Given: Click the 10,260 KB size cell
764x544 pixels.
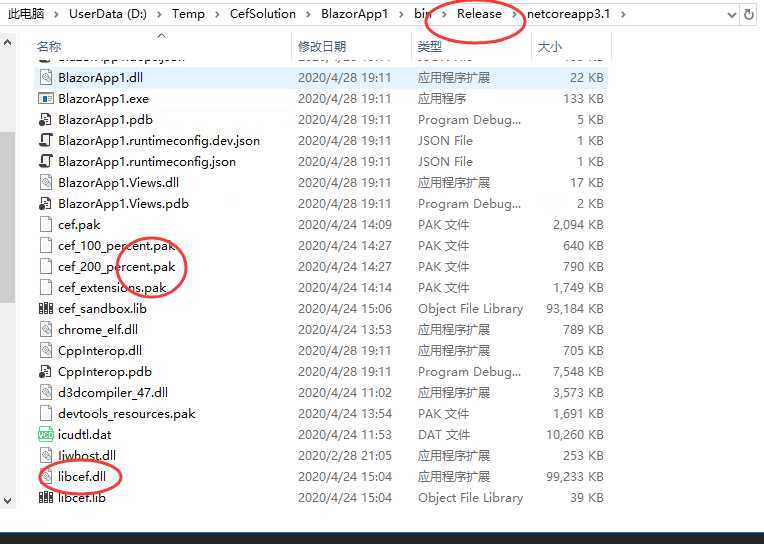Looking at the screenshot, I should 574,434.
